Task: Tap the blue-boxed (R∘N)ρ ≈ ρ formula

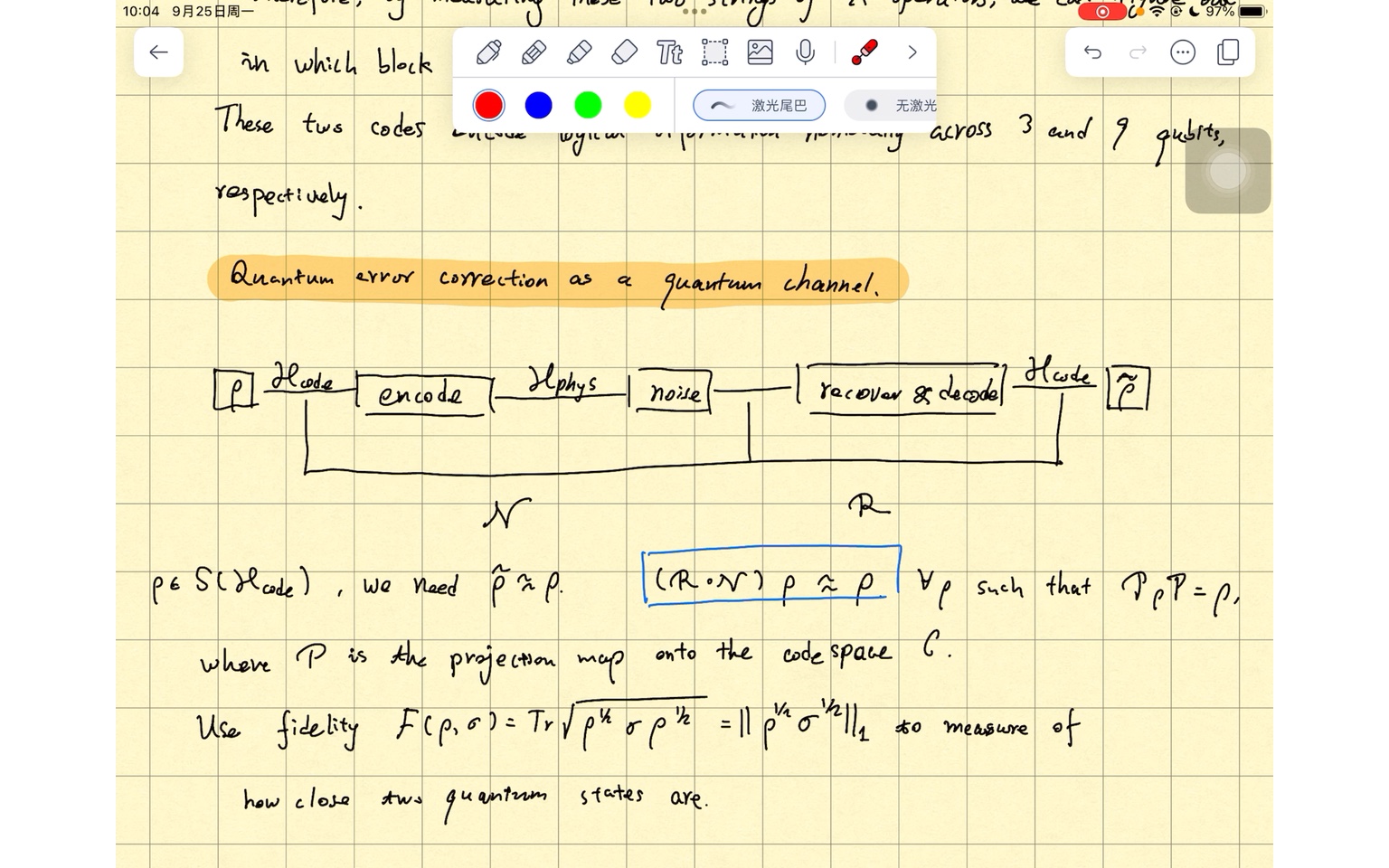Action: (771, 575)
